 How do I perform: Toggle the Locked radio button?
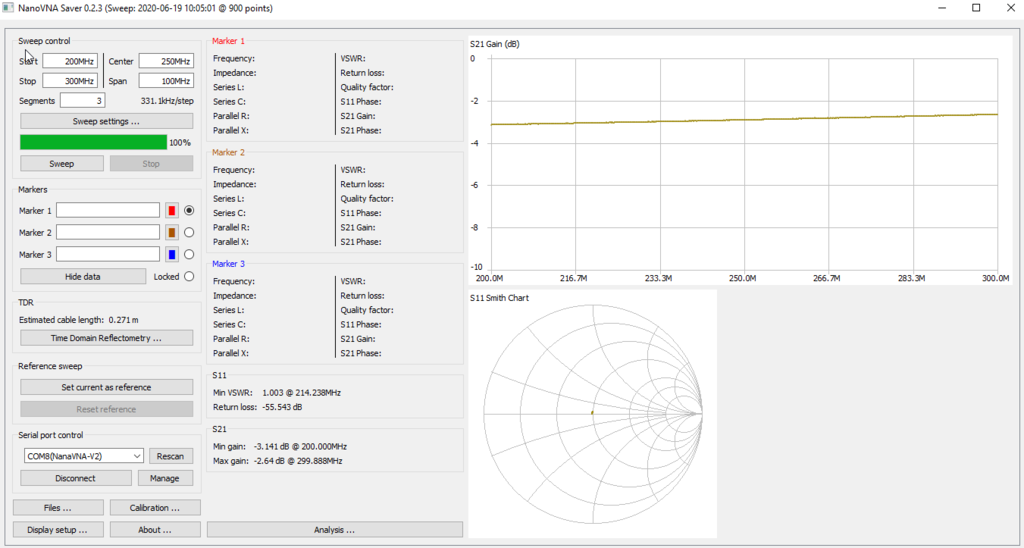coord(189,276)
